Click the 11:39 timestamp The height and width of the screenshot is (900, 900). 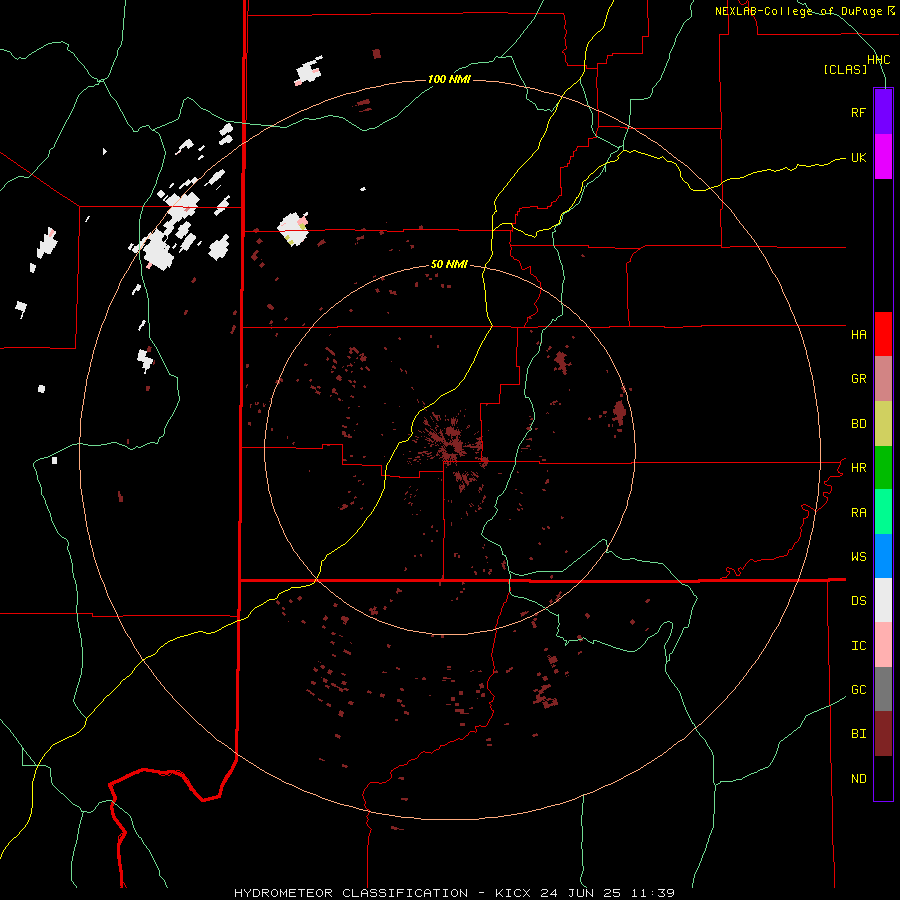tap(653, 893)
